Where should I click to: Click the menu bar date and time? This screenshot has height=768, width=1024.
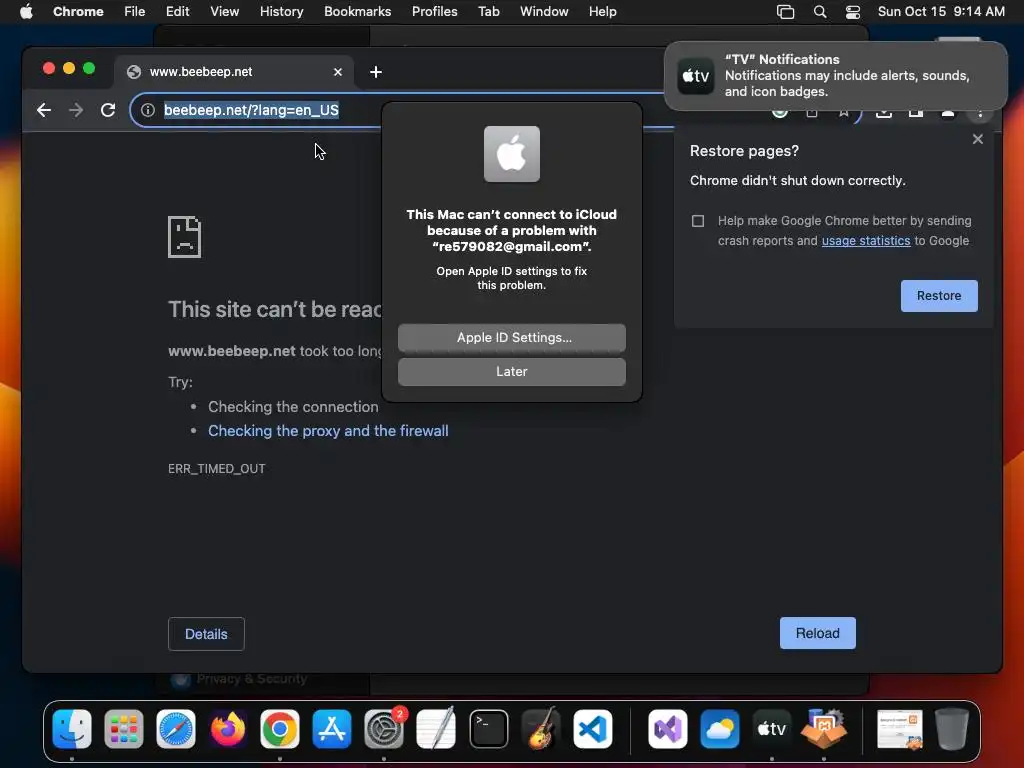pyautogui.click(x=941, y=12)
